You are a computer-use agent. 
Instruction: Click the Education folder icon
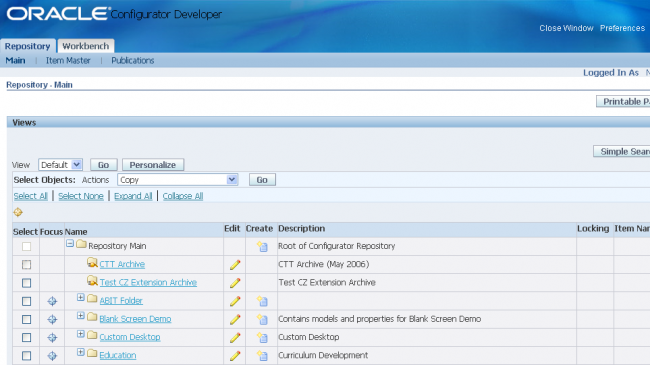[92, 353]
